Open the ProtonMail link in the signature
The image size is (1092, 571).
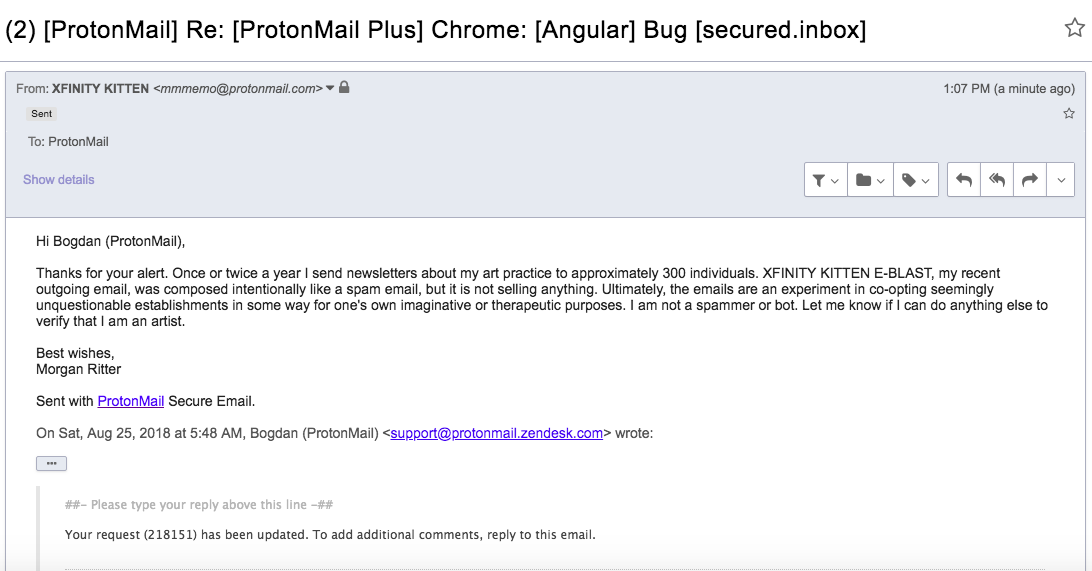point(131,401)
